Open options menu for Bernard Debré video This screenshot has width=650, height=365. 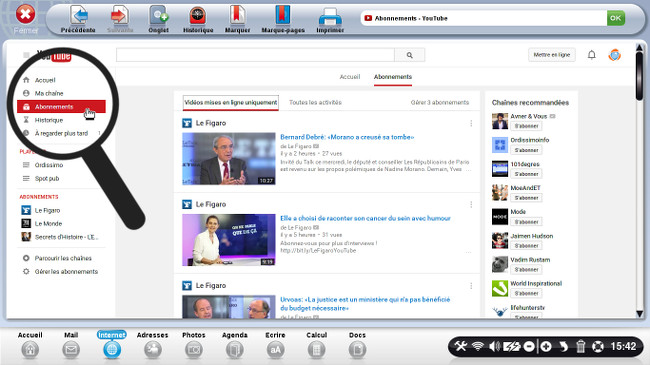(471, 123)
